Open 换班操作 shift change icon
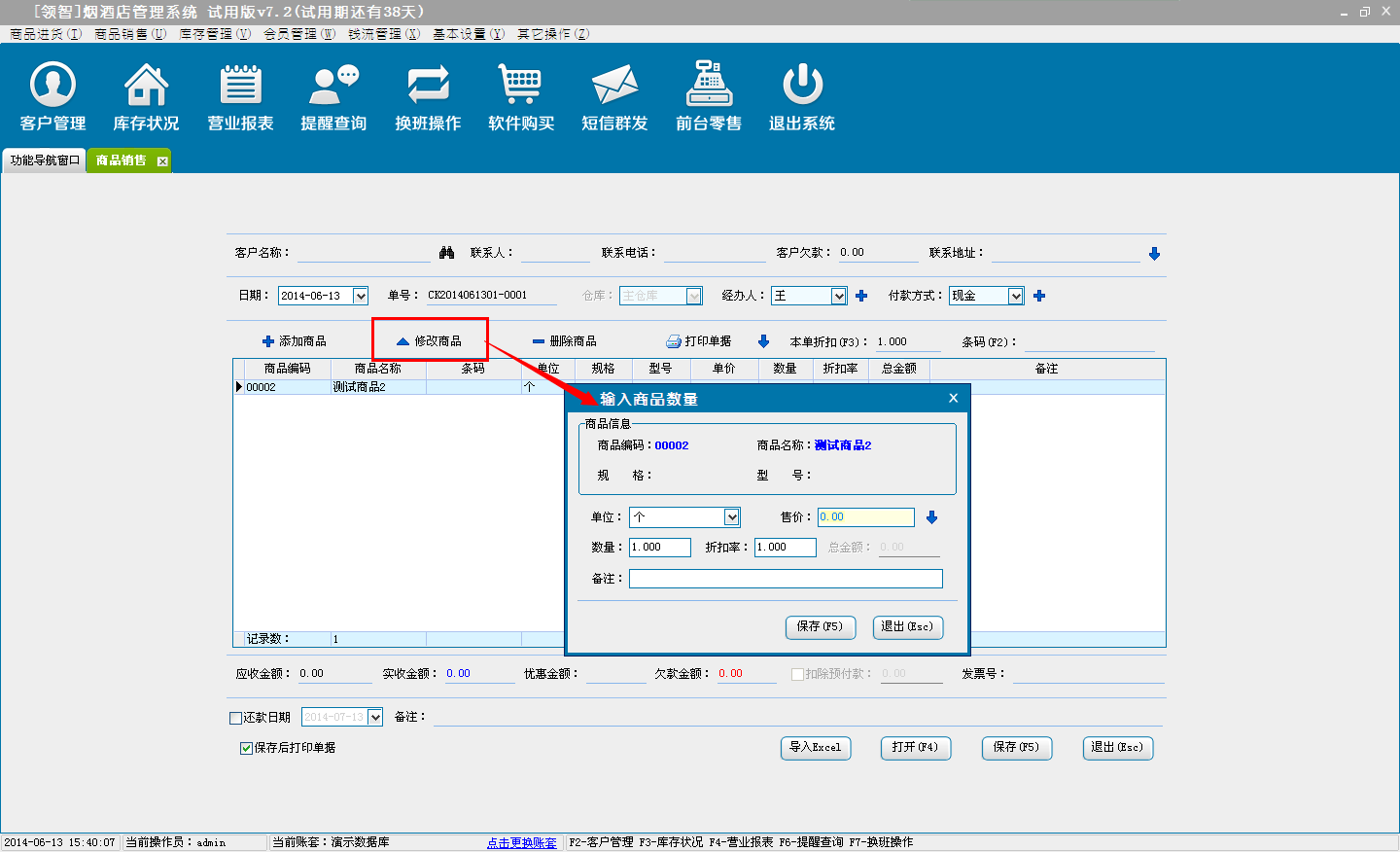This screenshot has width=1400, height=852. pos(428,86)
